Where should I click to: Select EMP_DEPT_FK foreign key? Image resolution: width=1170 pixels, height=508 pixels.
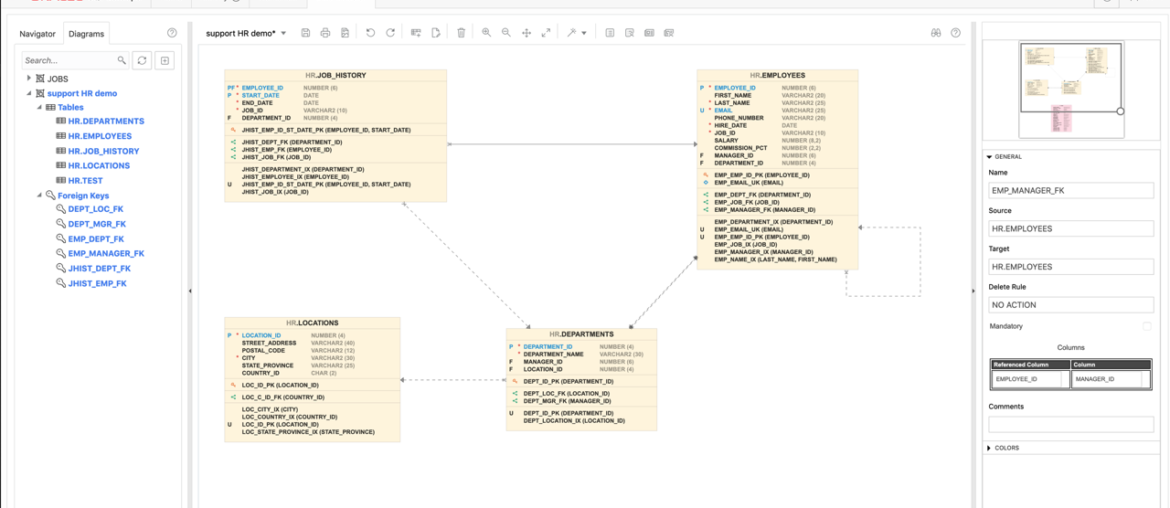(96, 239)
